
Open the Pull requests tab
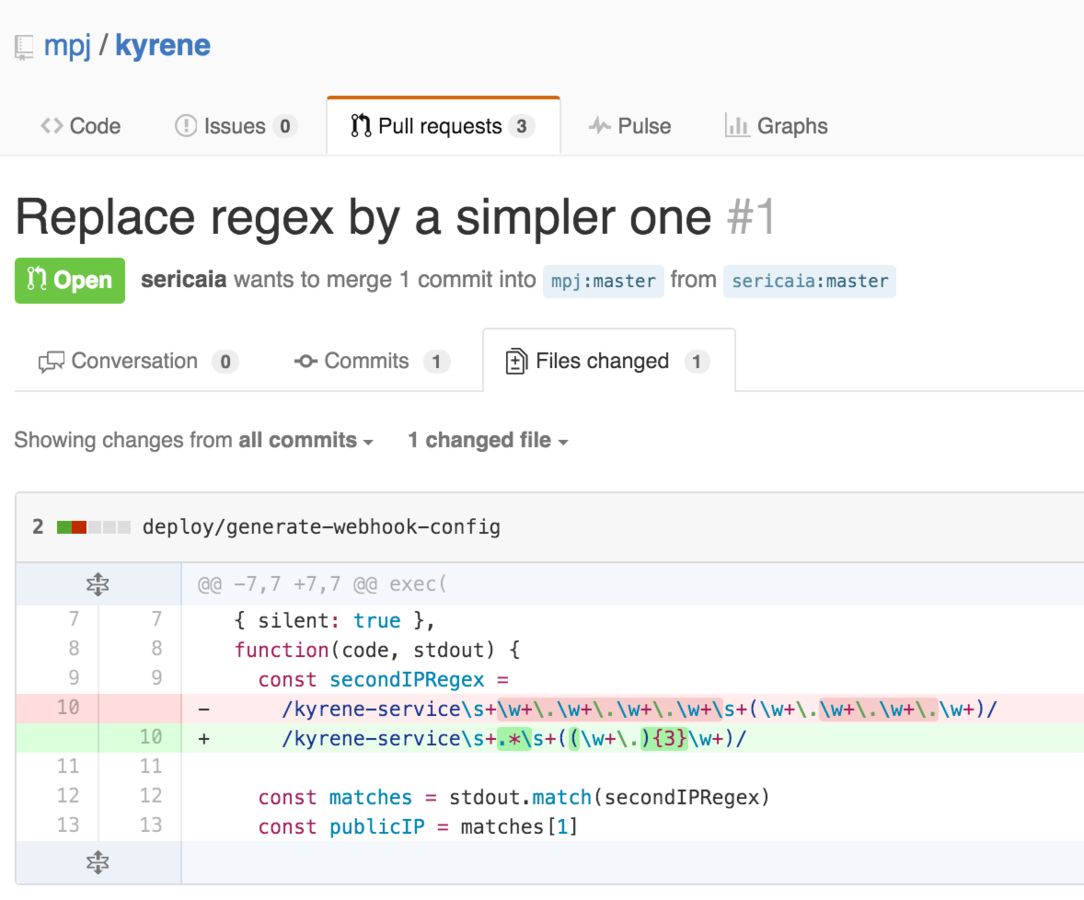[442, 126]
